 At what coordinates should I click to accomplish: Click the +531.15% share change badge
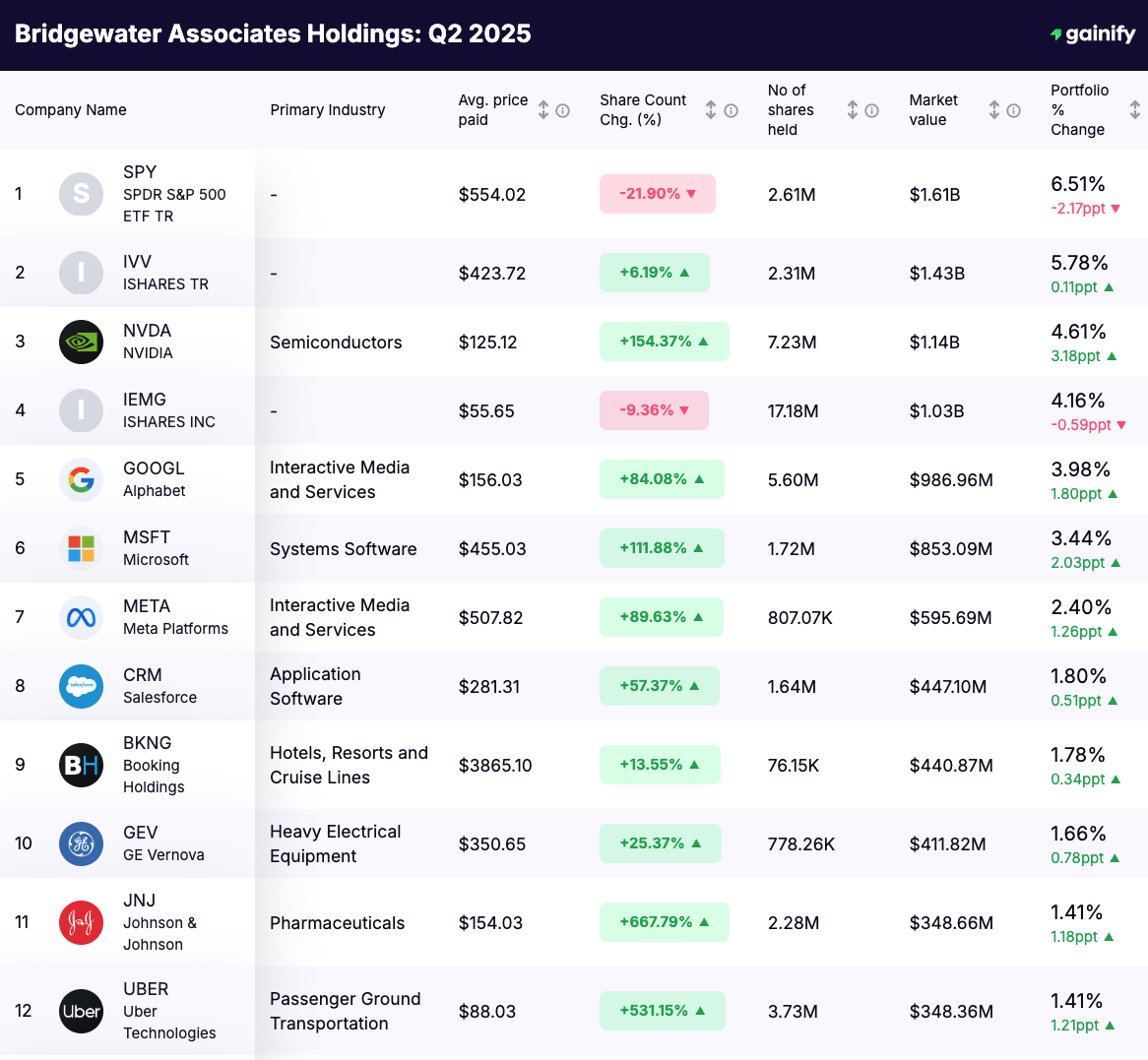tap(663, 1010)
